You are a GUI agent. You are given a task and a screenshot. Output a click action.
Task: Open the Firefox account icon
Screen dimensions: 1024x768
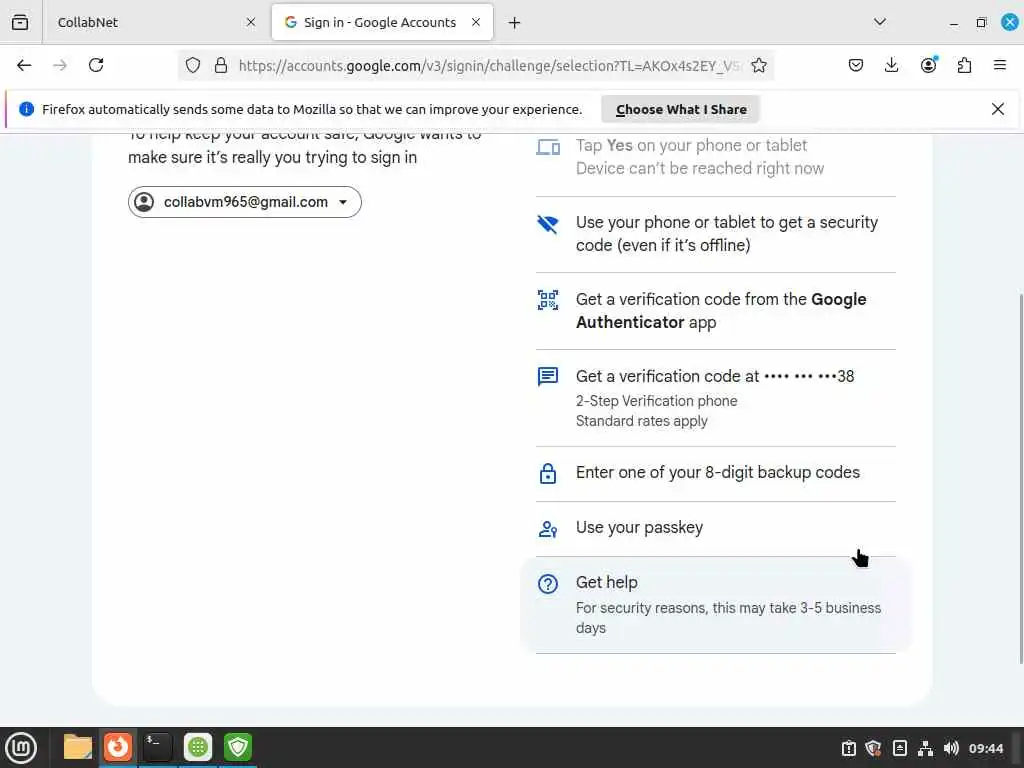[929, 65]
